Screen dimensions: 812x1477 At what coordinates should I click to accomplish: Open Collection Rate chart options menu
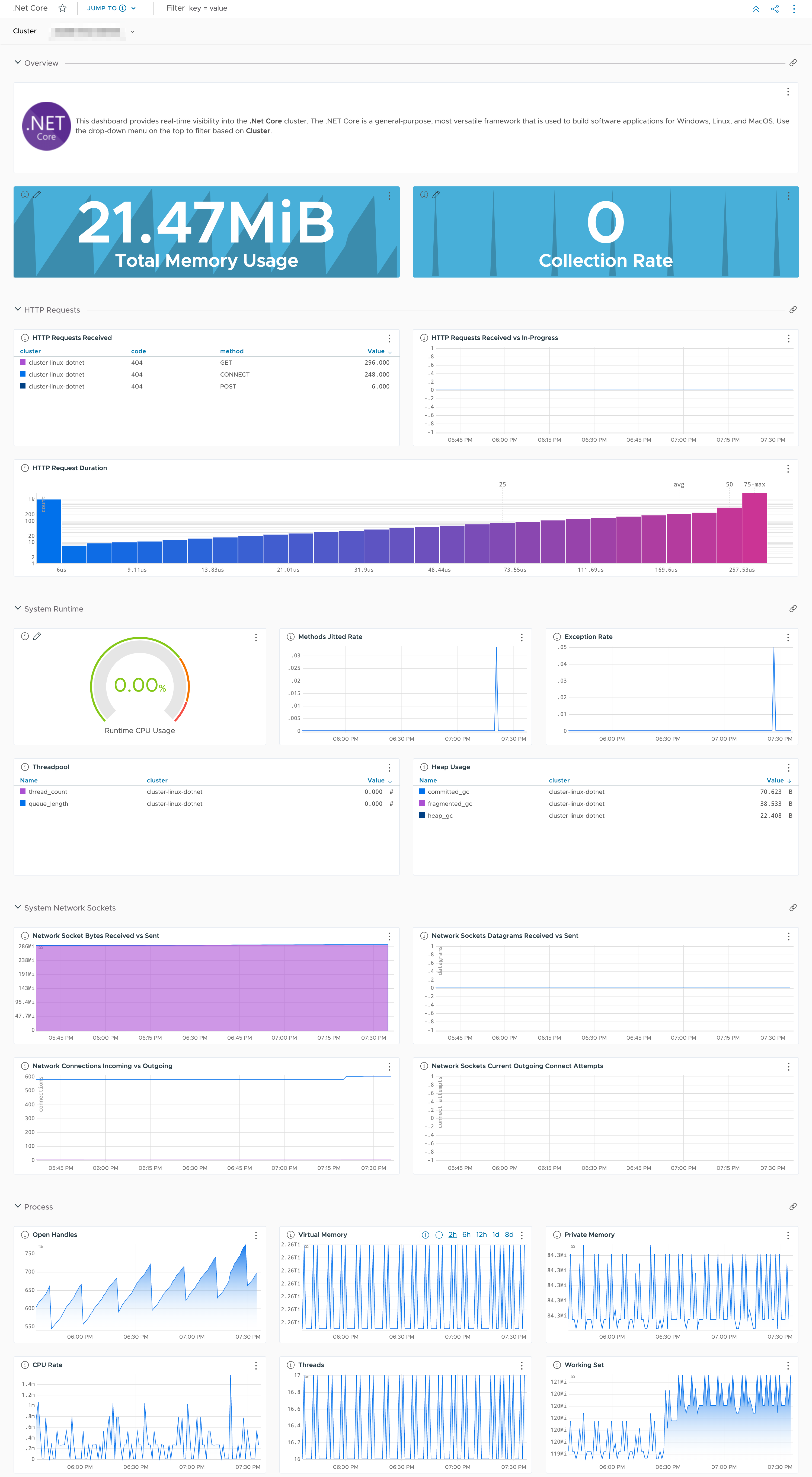pos(788,196)
